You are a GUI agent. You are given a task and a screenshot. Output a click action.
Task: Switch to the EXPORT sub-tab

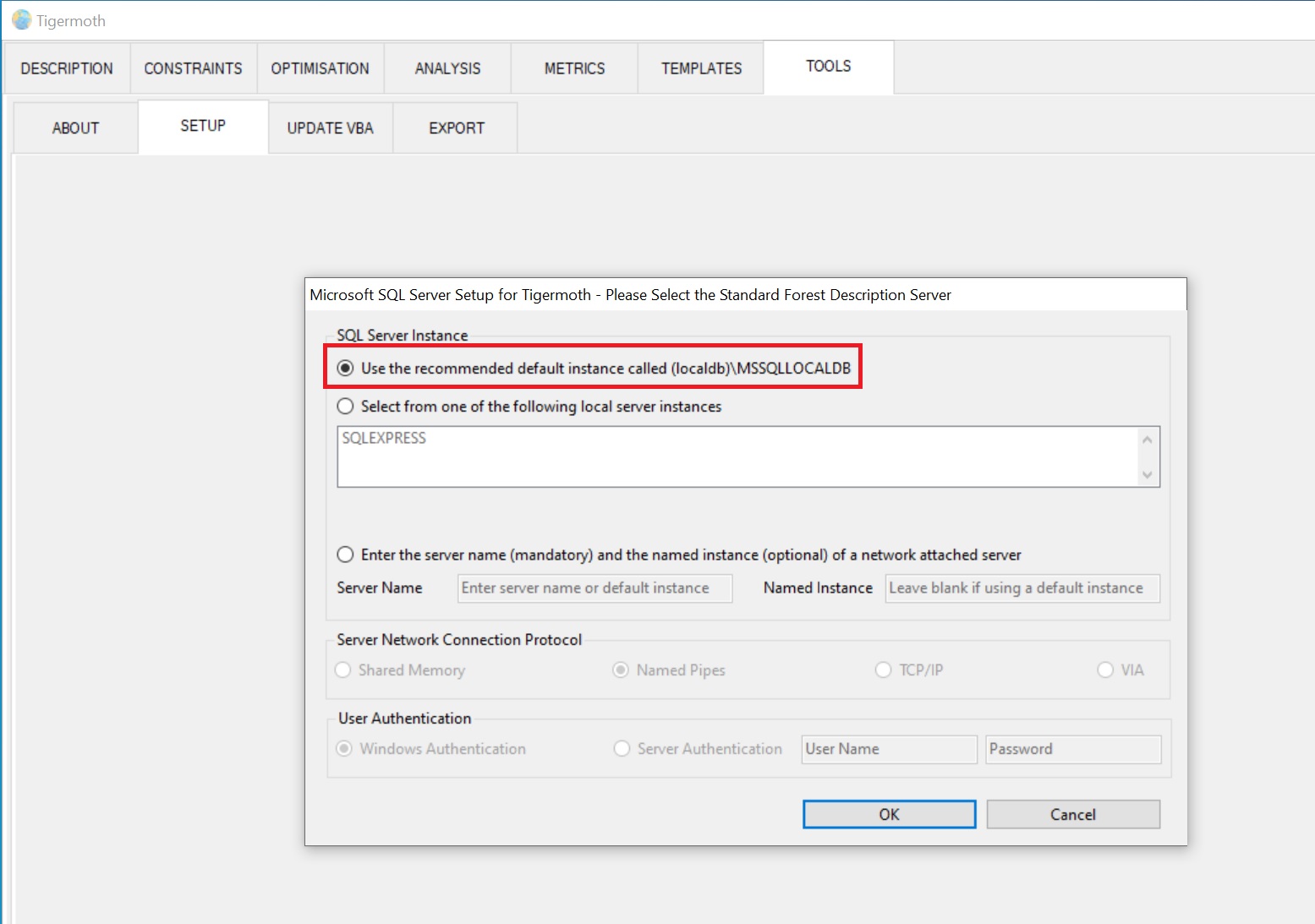(x=457, y=128)
